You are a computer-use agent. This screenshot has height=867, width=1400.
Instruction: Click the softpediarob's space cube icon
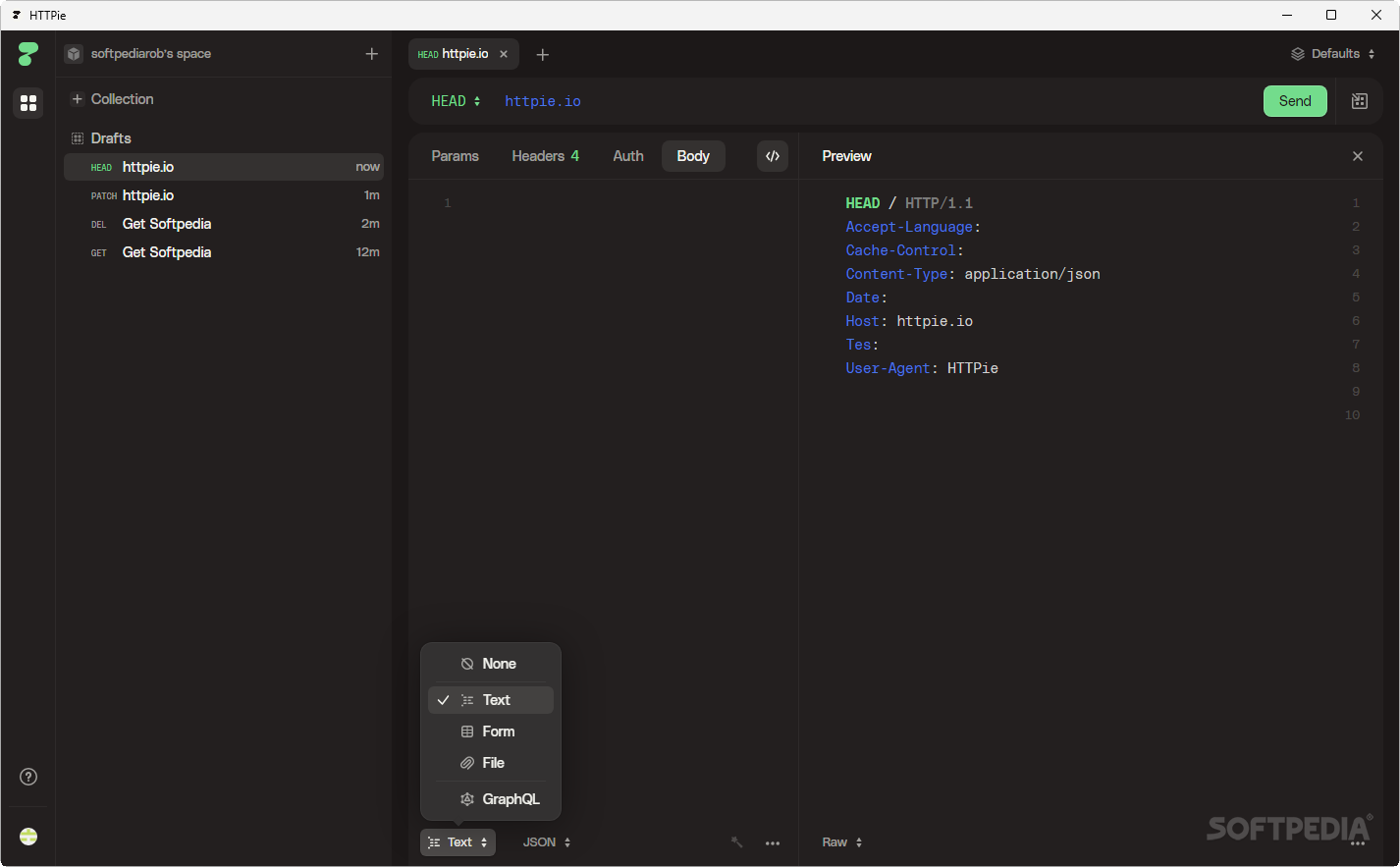point(74,54)
